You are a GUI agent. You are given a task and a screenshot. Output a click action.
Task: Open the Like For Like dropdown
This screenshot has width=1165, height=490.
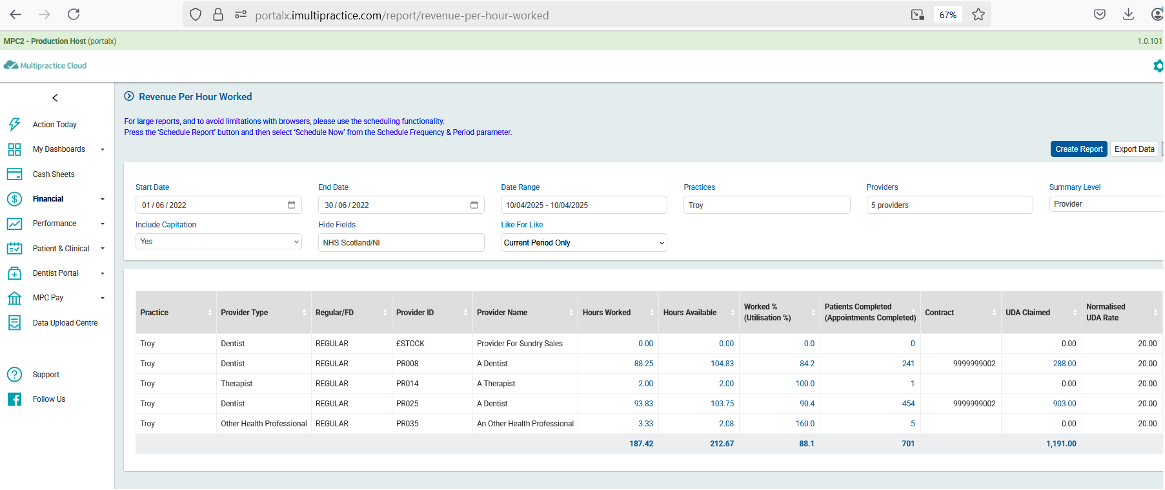pyautogui.click(x=584, y=243)
